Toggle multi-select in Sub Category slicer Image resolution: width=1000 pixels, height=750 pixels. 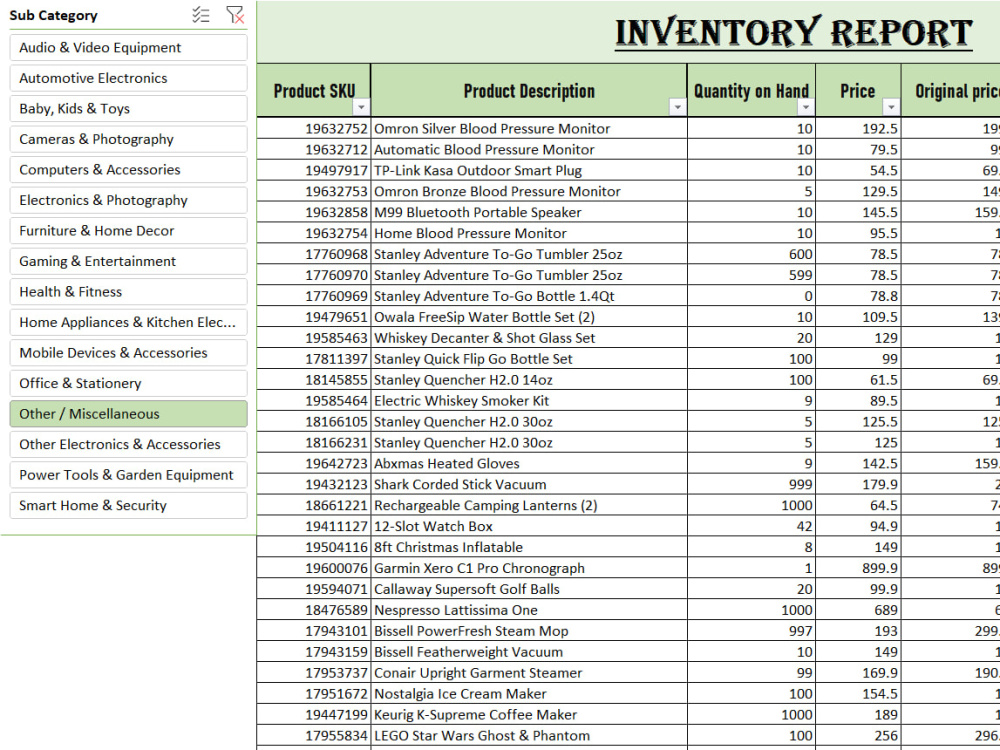pyautogui.click(x=201, y=15)
